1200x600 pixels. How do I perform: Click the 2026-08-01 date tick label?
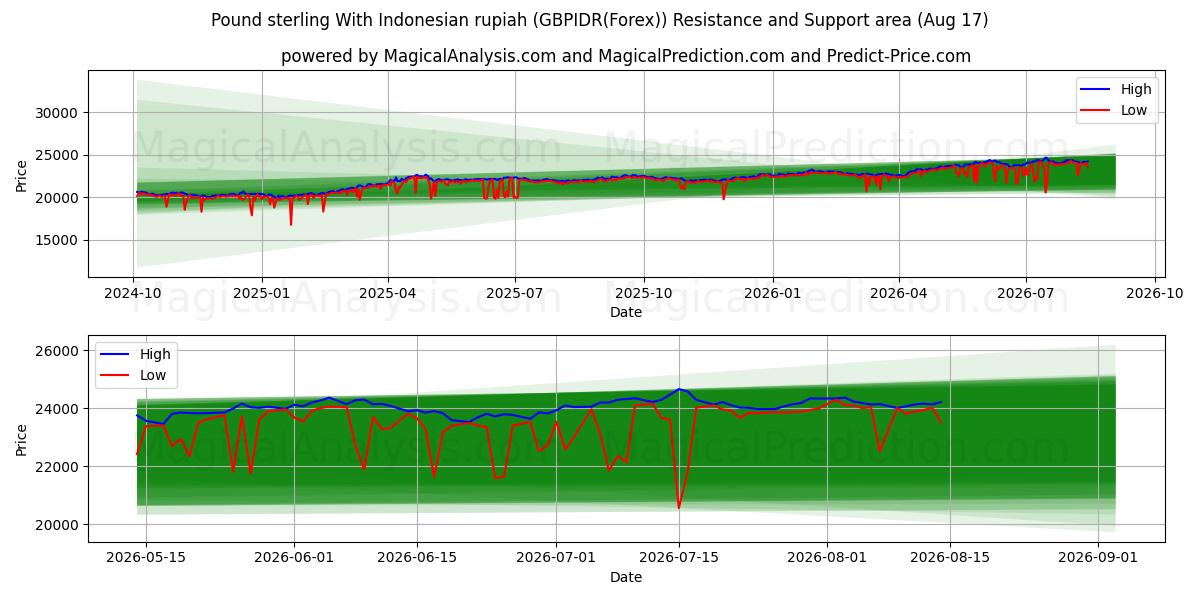(x=827, y=559)
